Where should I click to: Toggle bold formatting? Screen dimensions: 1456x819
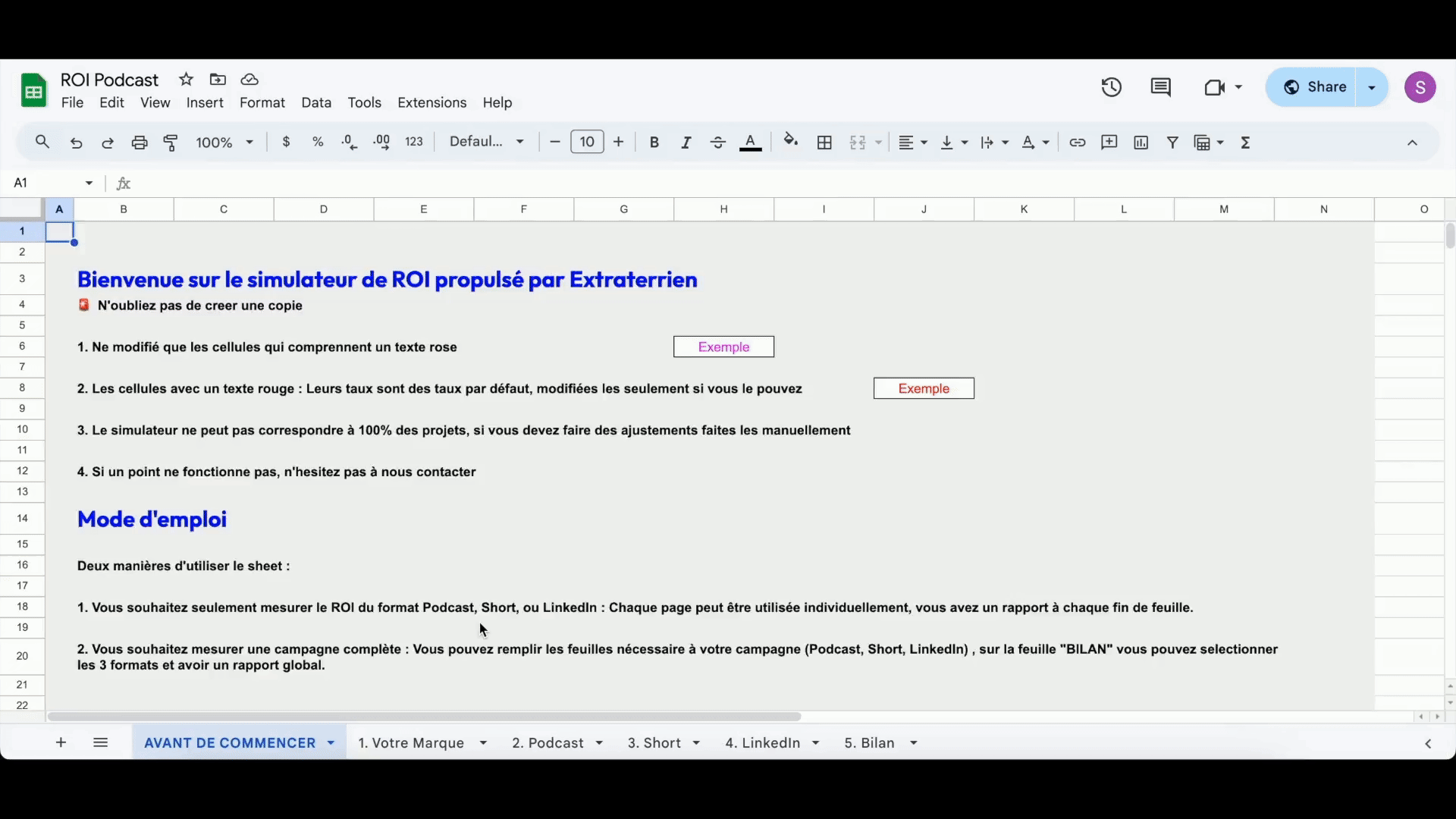(654, 143)
